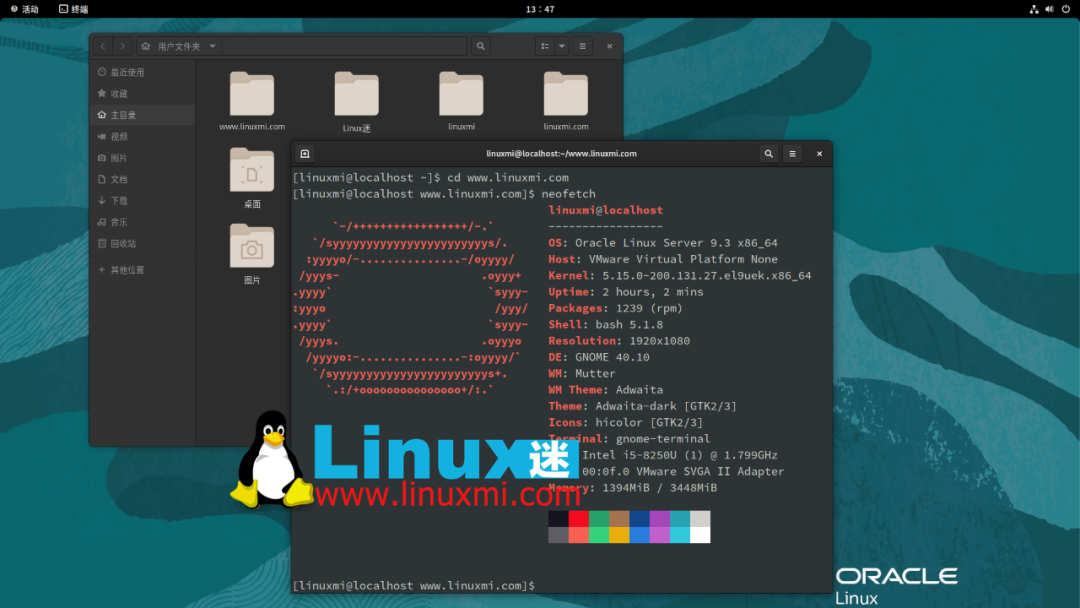Click the OS: Oracle Linux Server line
This screenshot has width=1080, height=608.
pos(663,243)
